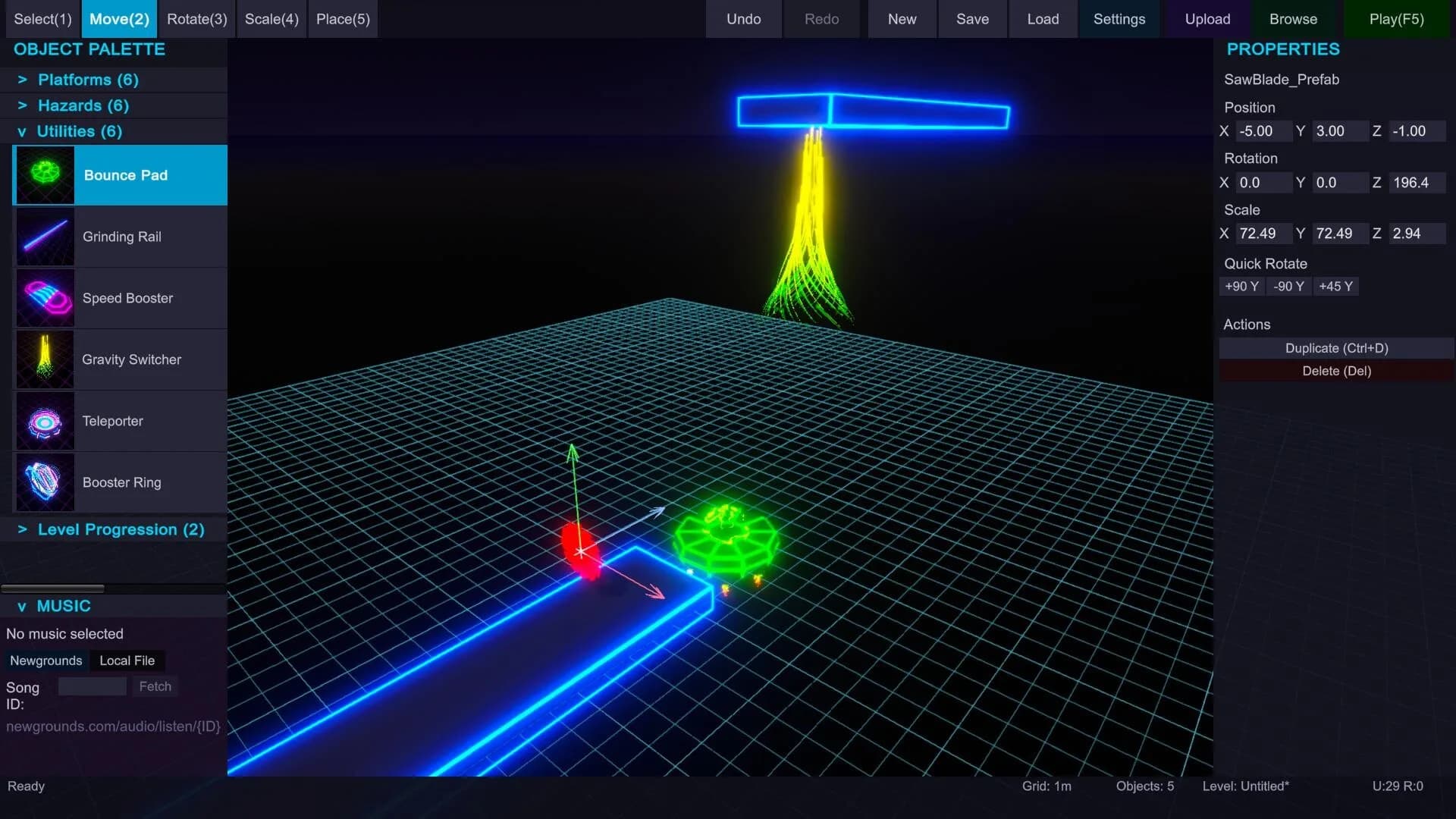Click the Level: Untitled* status text
Viewport: 1456px width, 819px height.
tap(1246, 786)
